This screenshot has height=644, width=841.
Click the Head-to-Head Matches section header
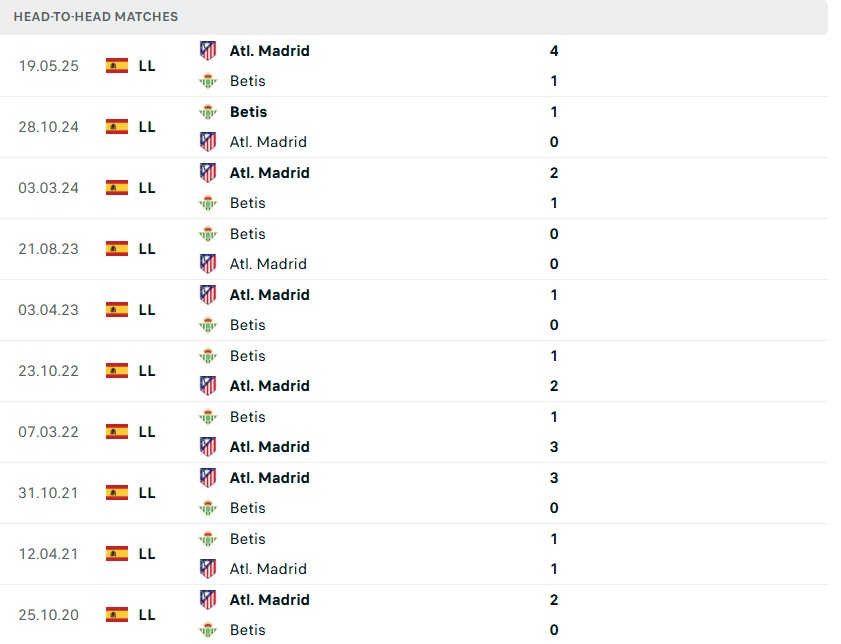96,17
